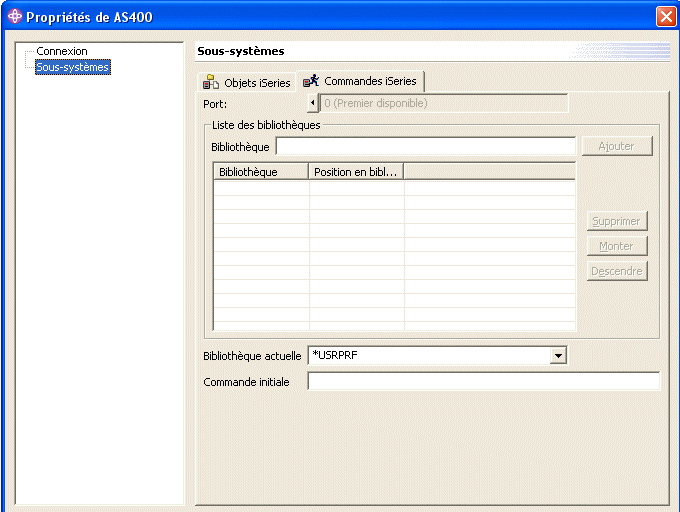Click the Port: label

pyautogui.click(x=215, y=104)
